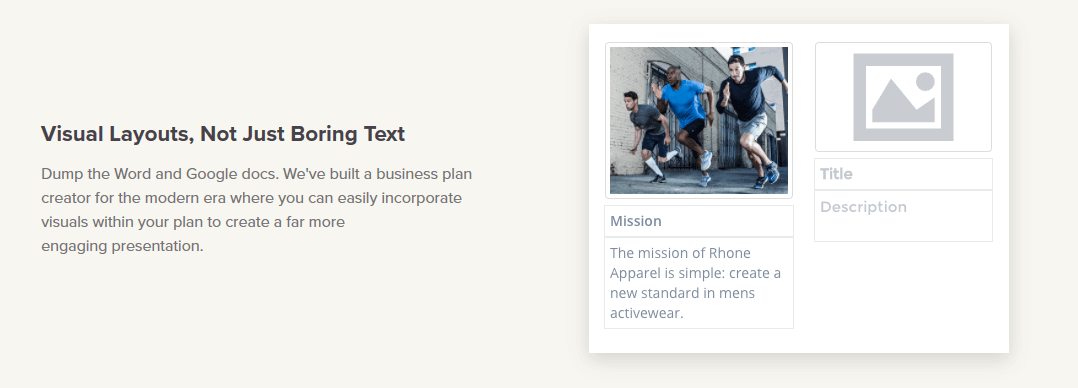Click empty white card area below Description
This screenshot has width=1078, height=388.
[x=903, y=296]
